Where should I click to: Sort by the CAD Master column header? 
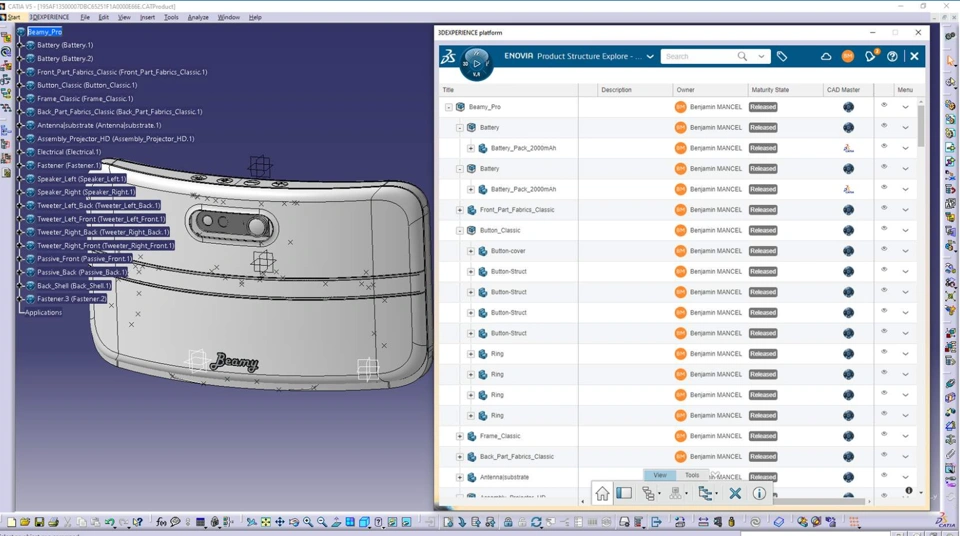pos(849,90)
